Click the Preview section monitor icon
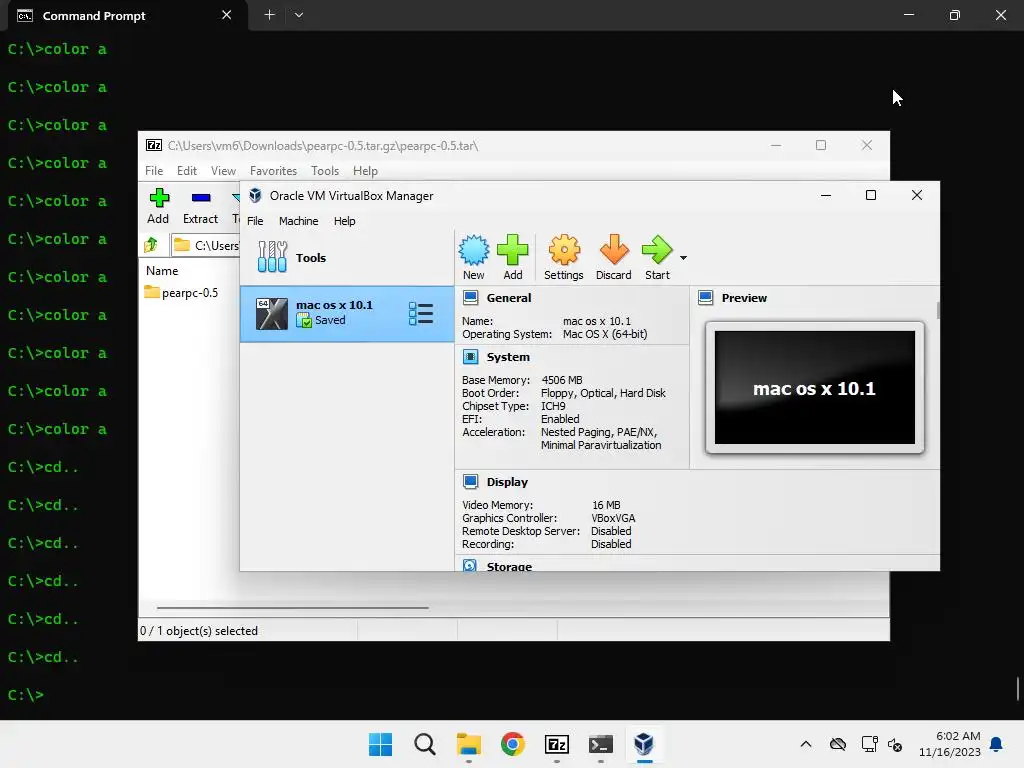Viewport: 1024px width, 768px height. (x=705, y=298)
